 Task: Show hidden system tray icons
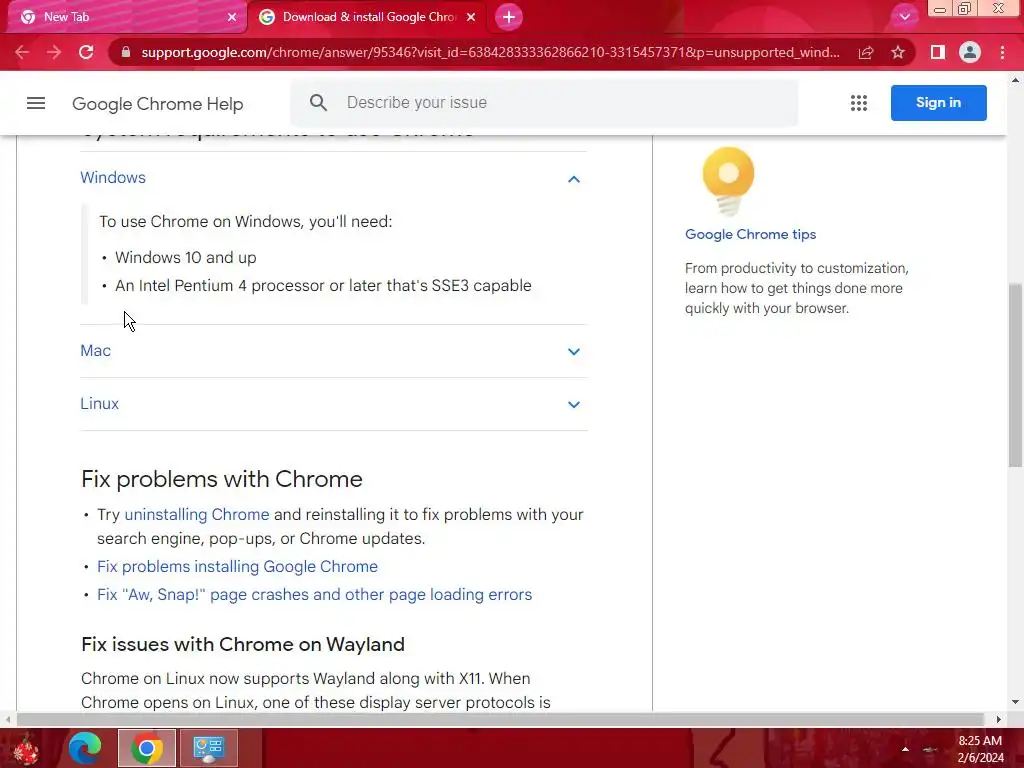coord(905,749)
